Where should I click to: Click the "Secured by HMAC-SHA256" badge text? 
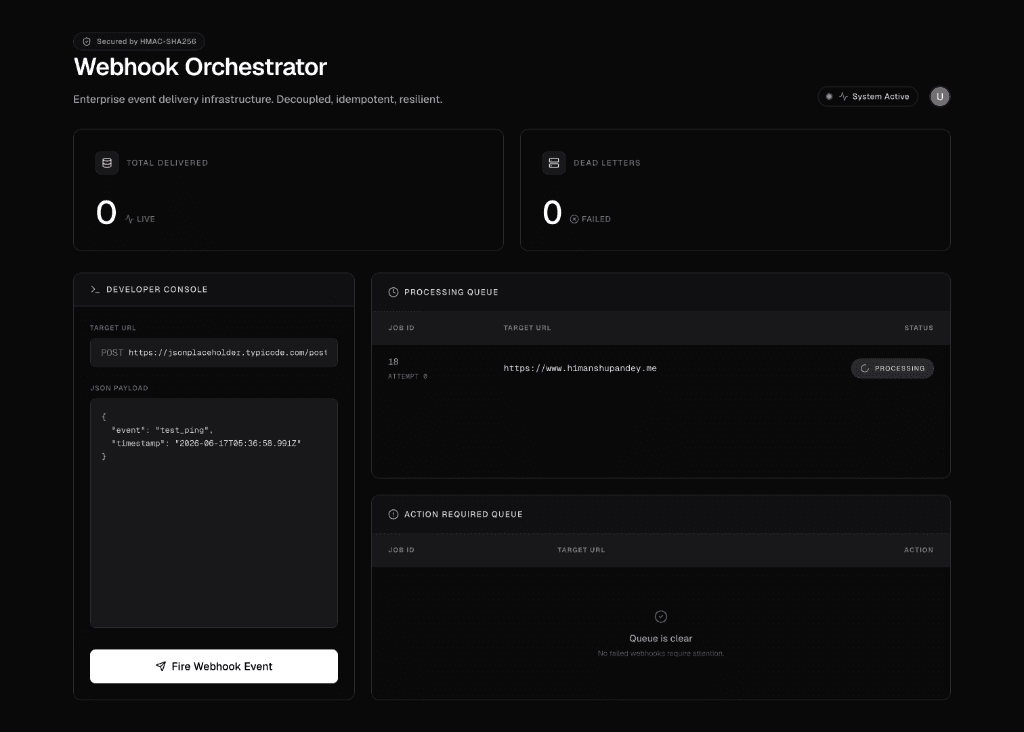click(x=146, y=41)
